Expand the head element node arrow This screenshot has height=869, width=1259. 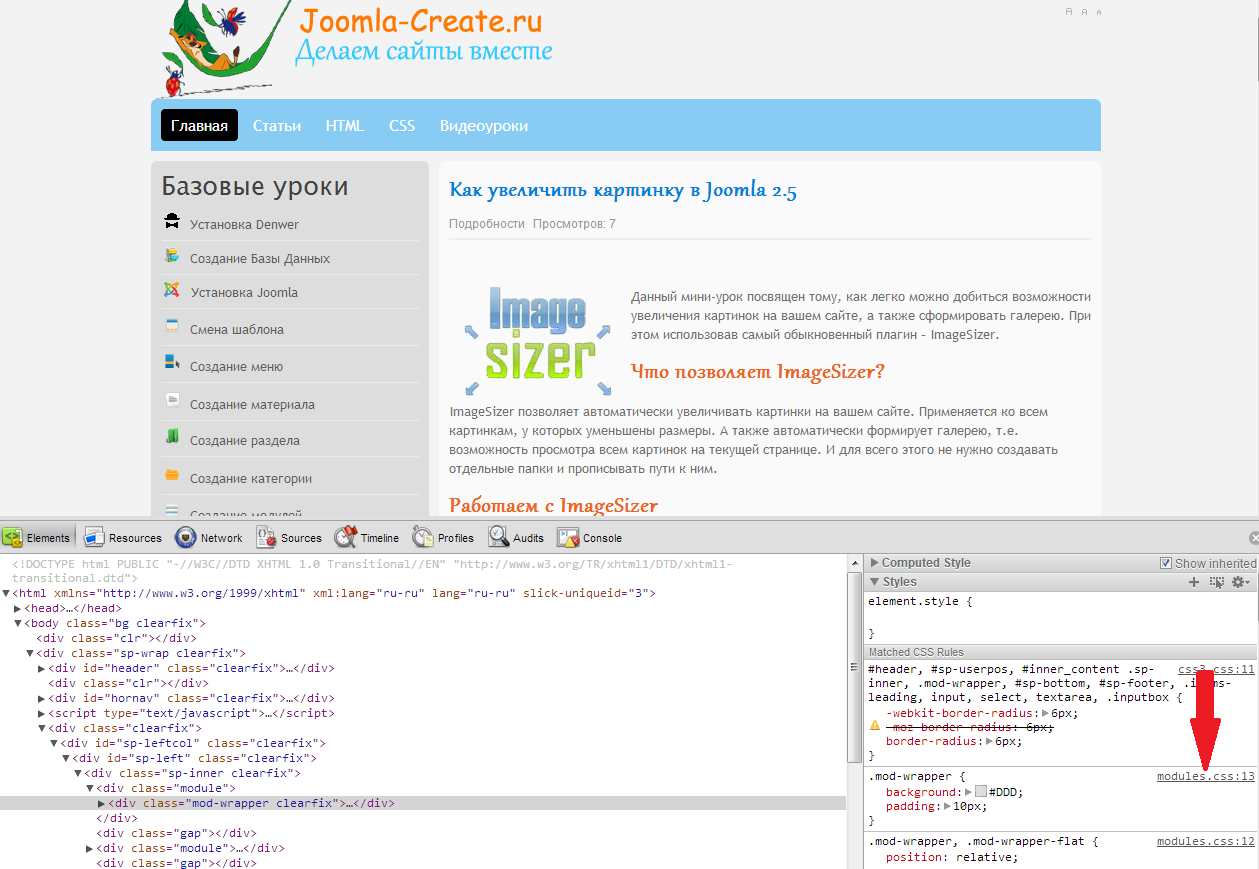(17, 608)
